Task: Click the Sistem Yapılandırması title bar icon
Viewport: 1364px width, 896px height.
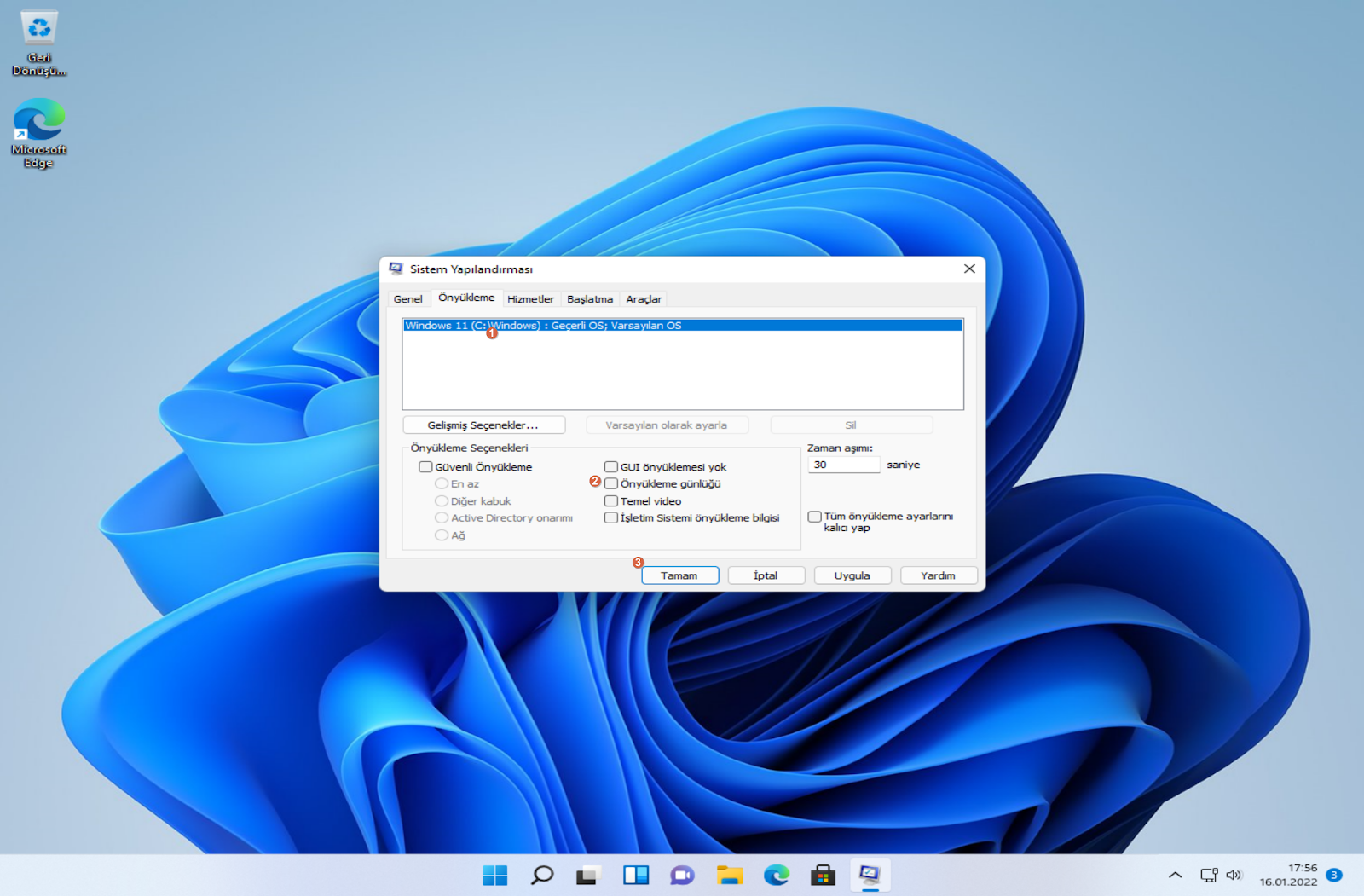Action: [x=396, y=269]
